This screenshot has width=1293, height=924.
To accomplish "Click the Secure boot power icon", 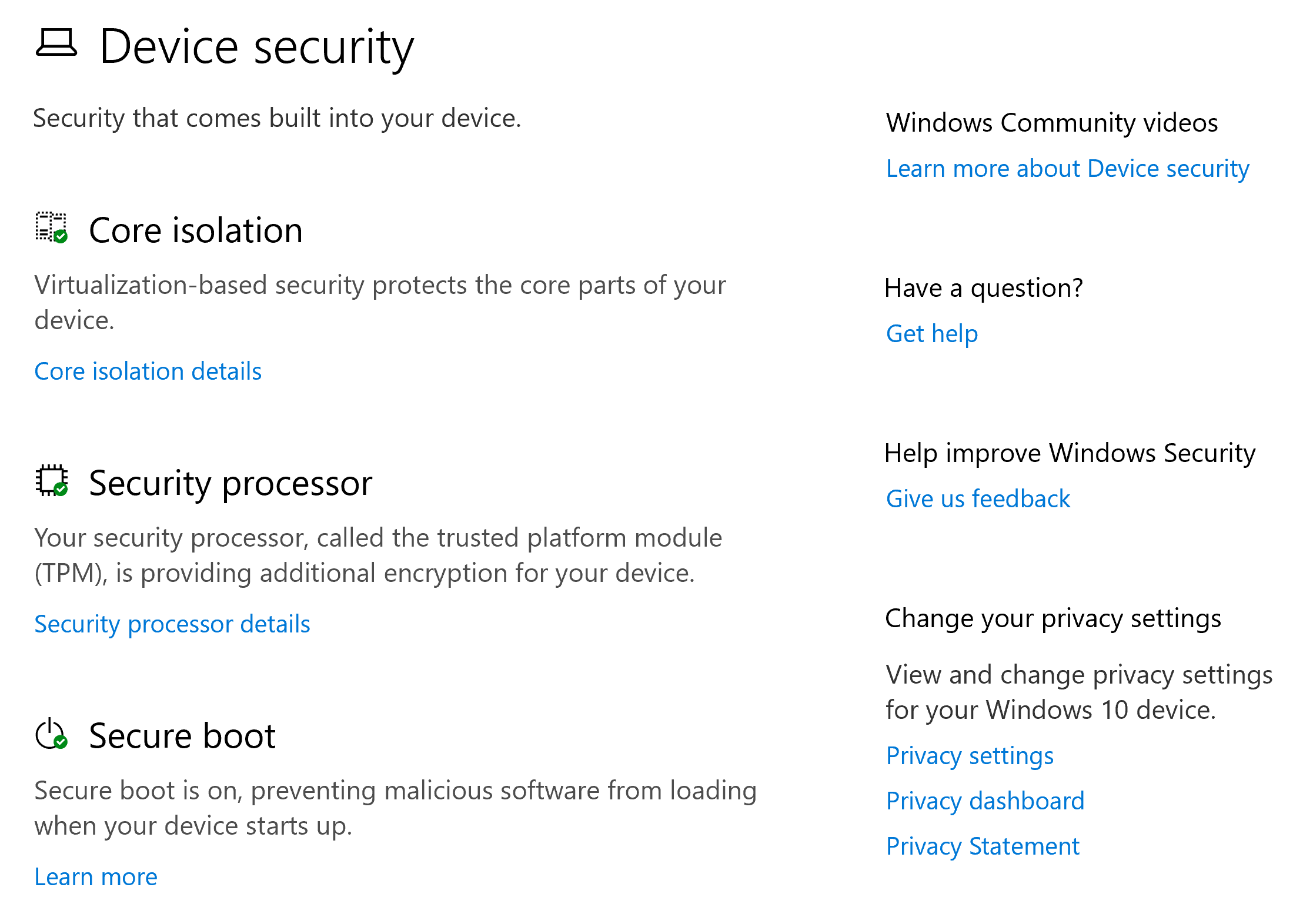I will pos(51,734).
